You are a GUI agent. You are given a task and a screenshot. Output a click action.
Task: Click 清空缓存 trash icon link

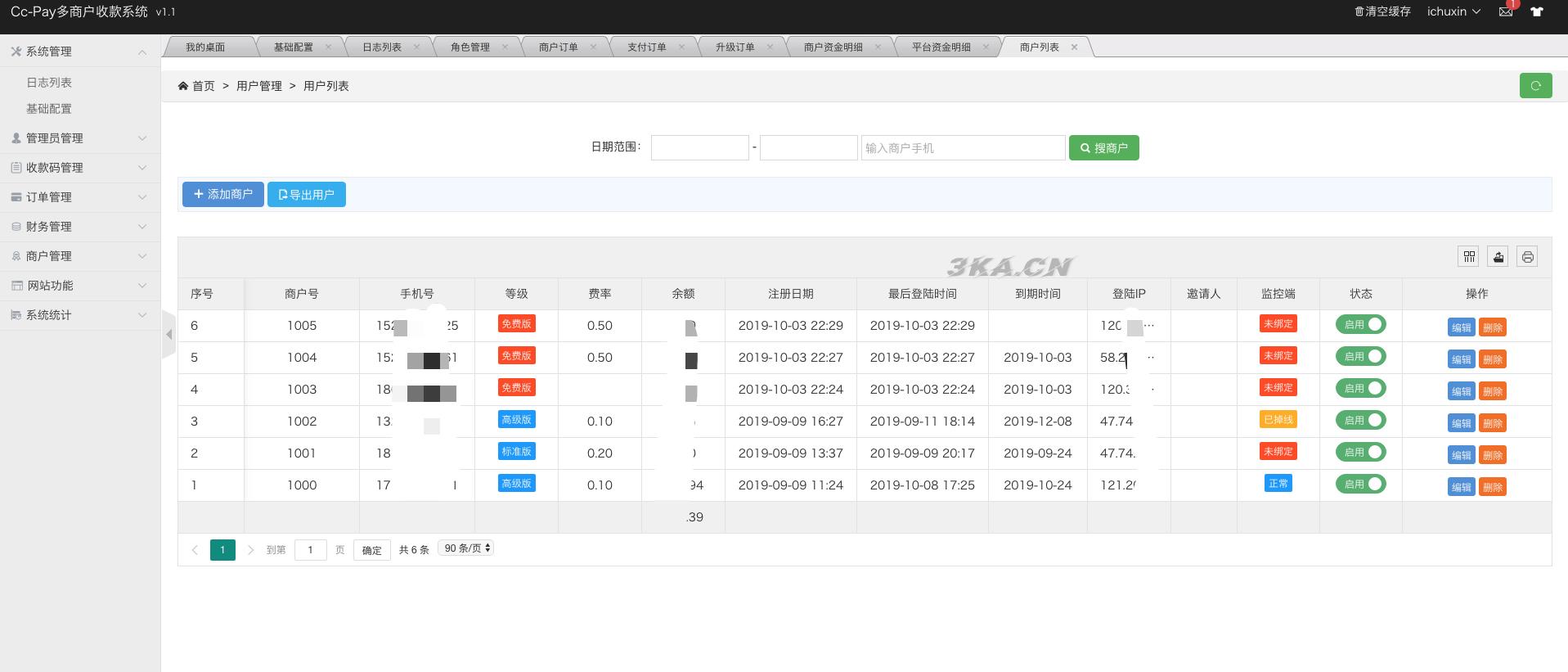point(1382,11)
